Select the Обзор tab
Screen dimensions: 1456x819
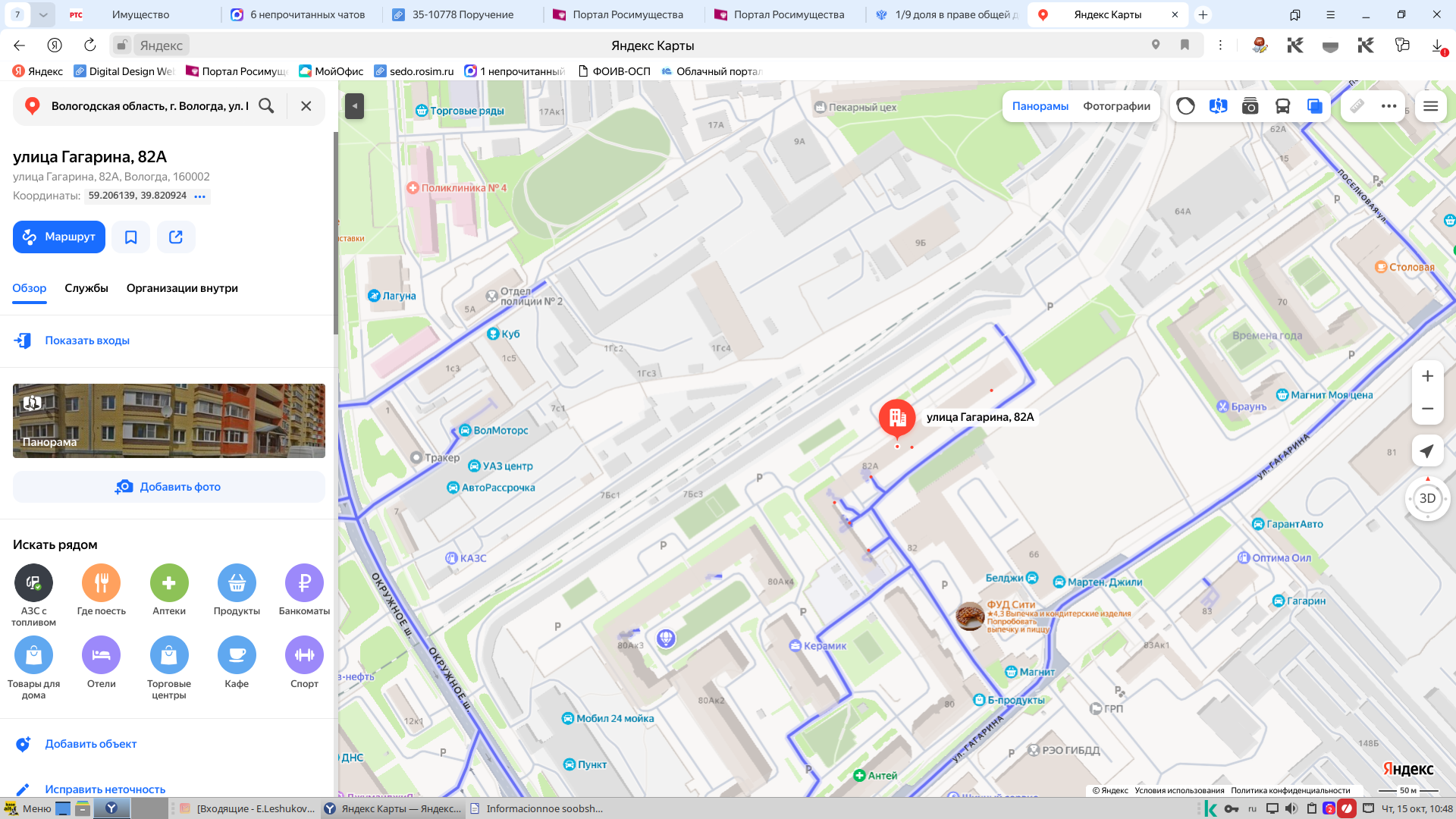coord(30,288)
